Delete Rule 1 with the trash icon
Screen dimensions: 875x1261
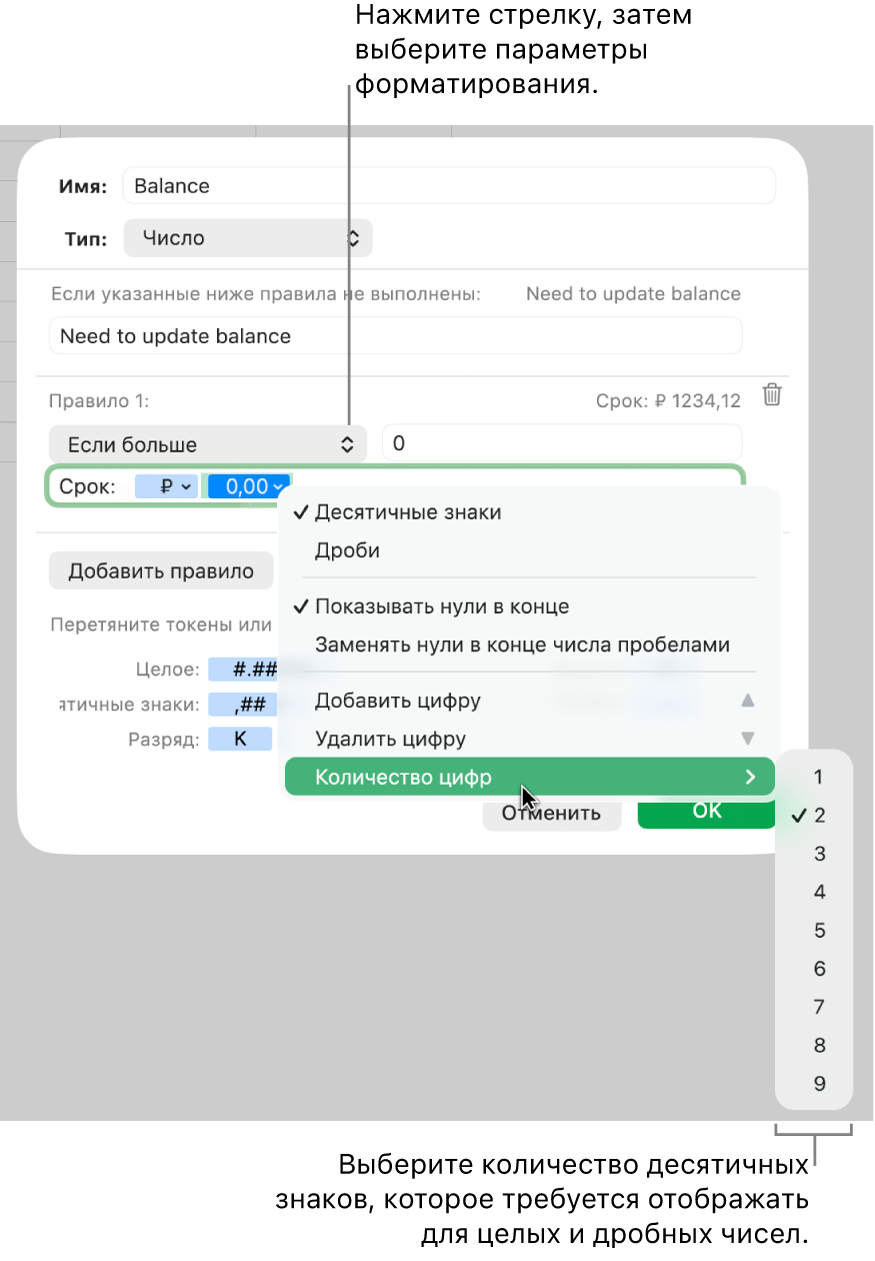[x=772, y=395]
